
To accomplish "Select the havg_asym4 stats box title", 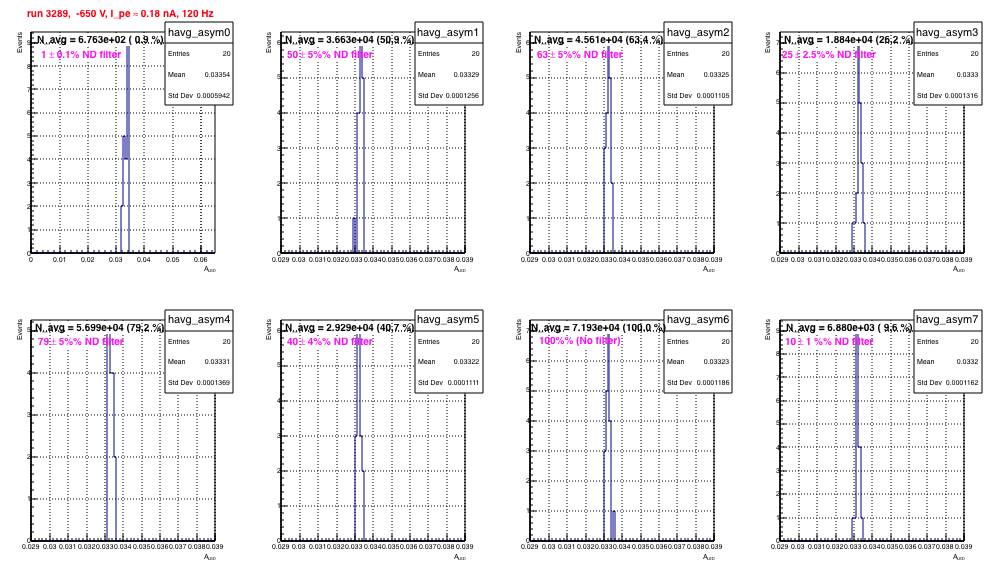I will (x=199, y=320).
